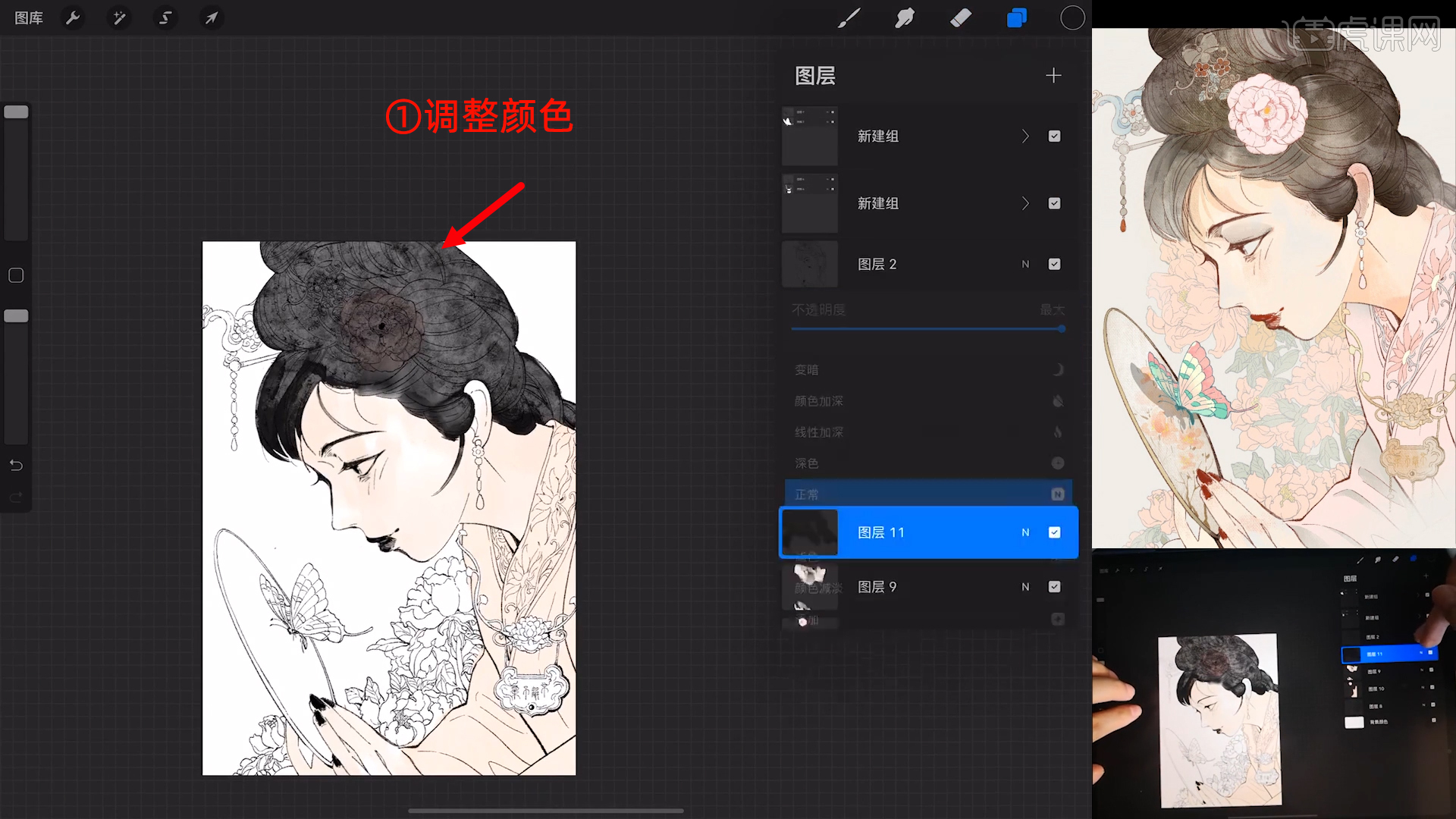Select thumbnail of first 新建组

810,136
